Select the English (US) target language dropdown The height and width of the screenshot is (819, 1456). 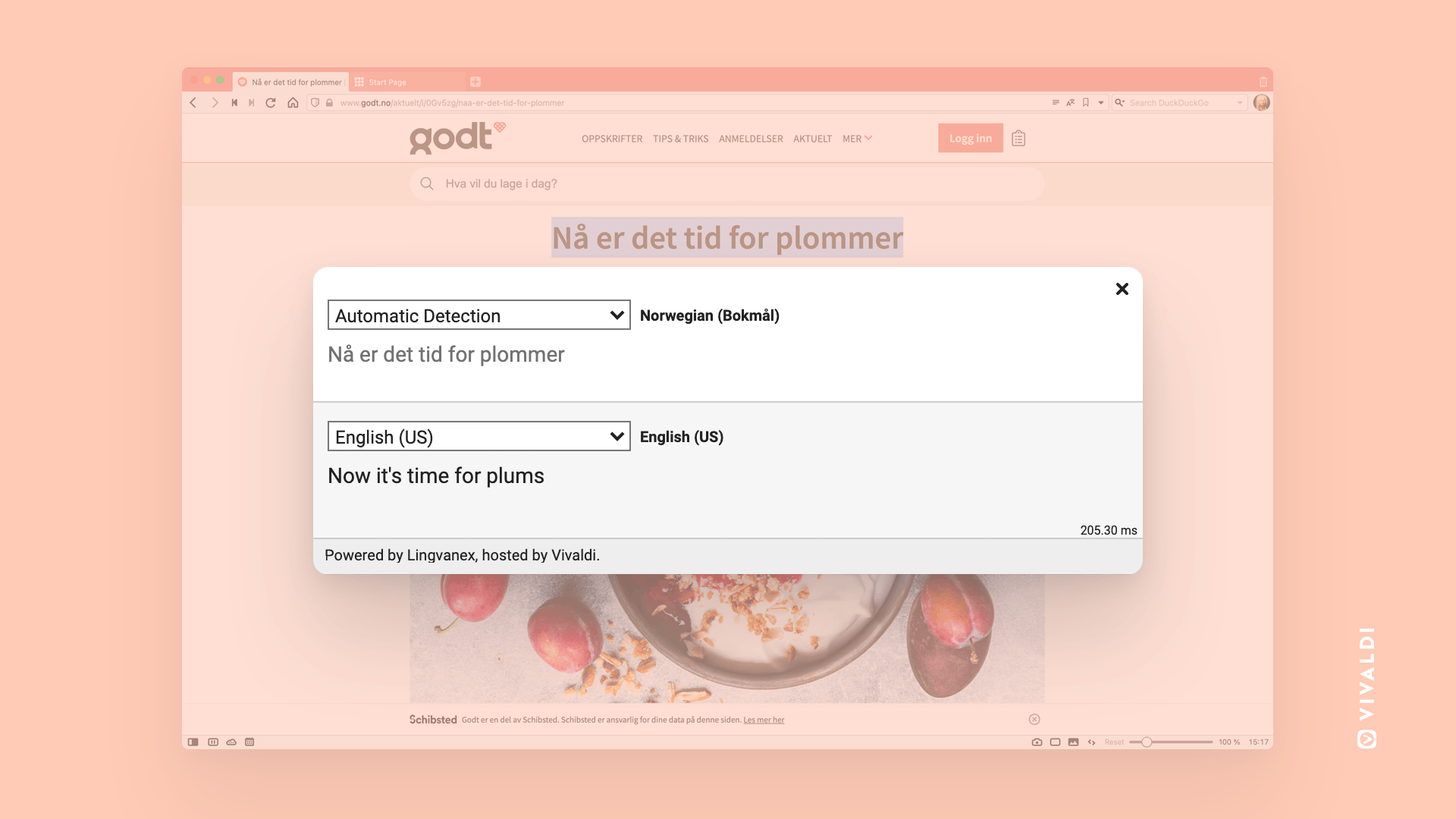tap(479, 436)
